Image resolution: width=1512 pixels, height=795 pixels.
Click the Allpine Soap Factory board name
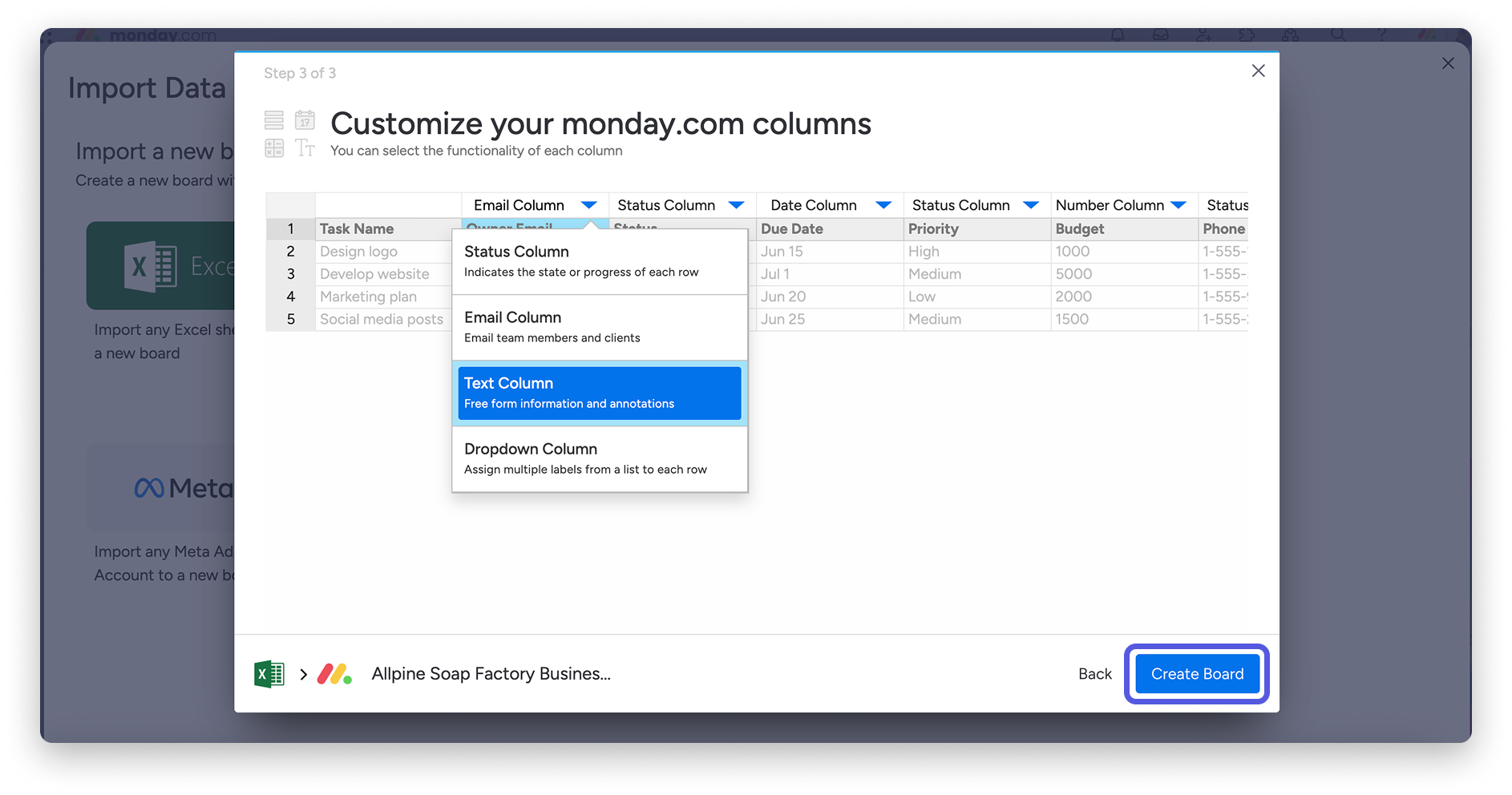point(491,674)
